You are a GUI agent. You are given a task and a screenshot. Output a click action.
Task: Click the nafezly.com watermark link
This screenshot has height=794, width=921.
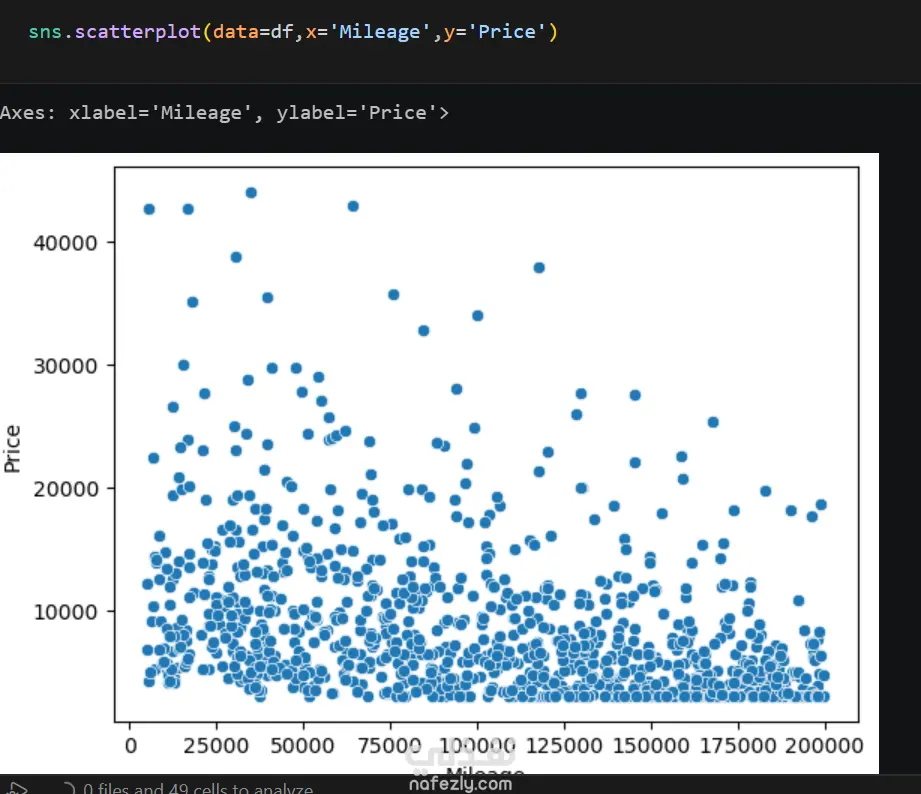pos(460,784)
